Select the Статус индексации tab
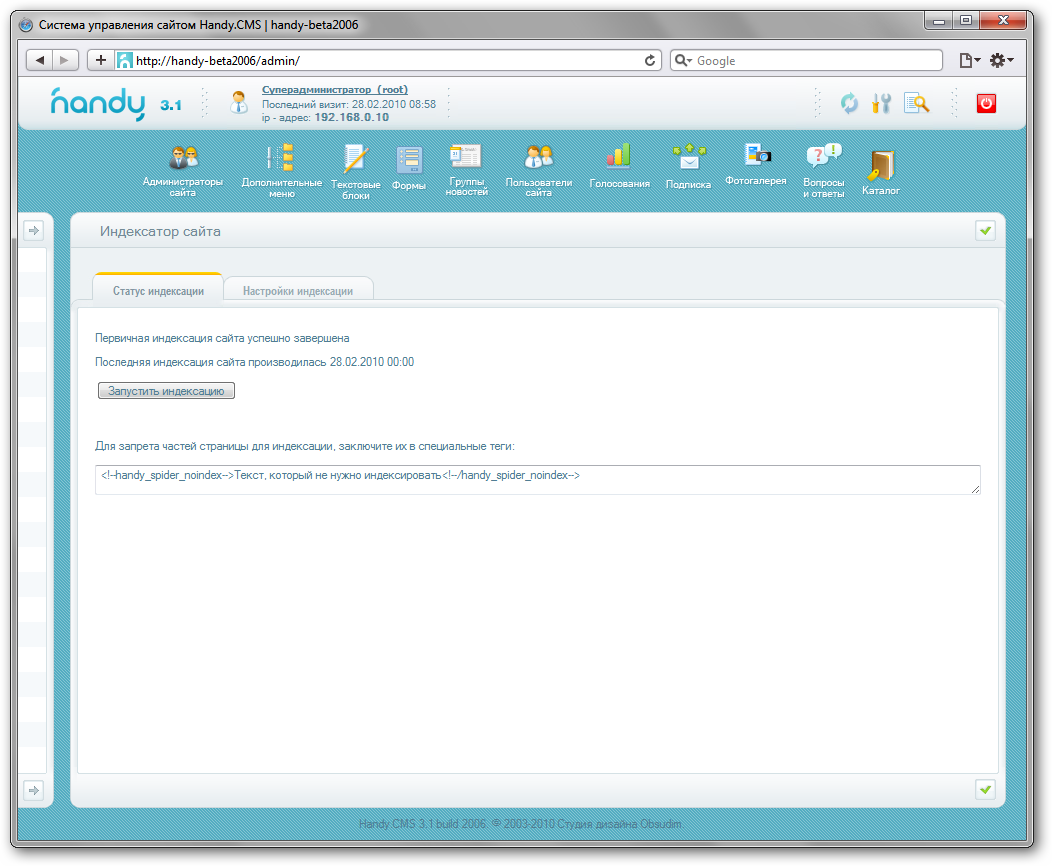1052x866 pixels. (x=156, y=291)
